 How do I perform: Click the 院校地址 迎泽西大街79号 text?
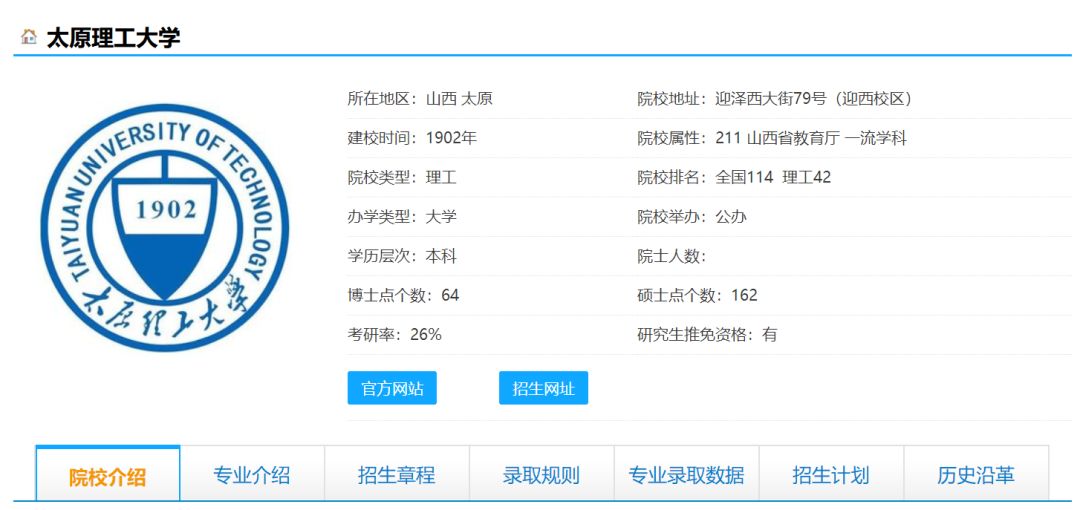tap(776, 99)
